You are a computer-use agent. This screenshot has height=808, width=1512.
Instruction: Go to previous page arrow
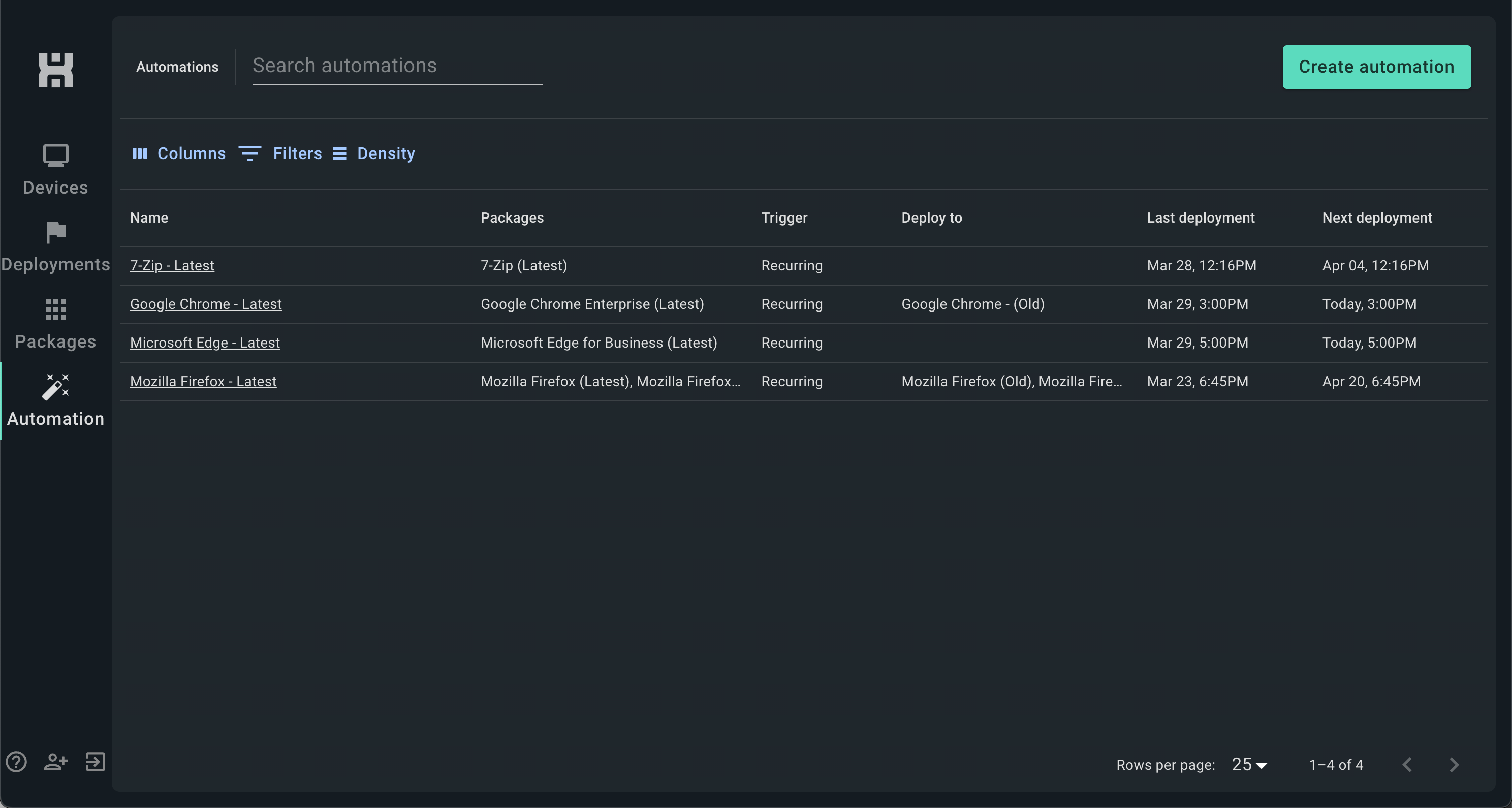tap(1407, 764)
